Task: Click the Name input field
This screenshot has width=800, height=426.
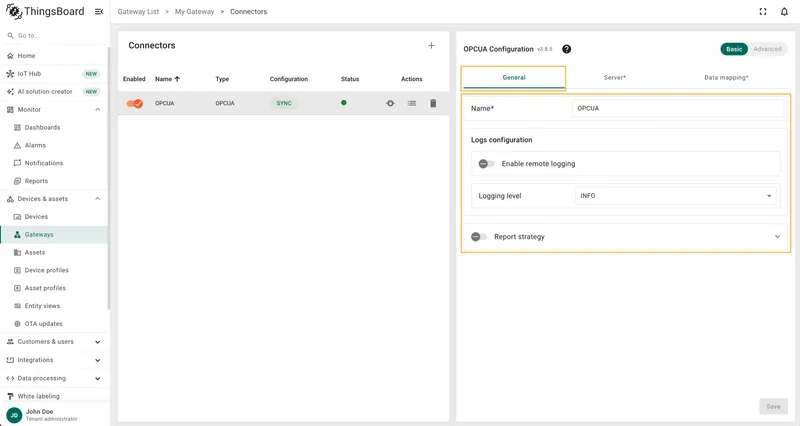Action: pos(678,108)
